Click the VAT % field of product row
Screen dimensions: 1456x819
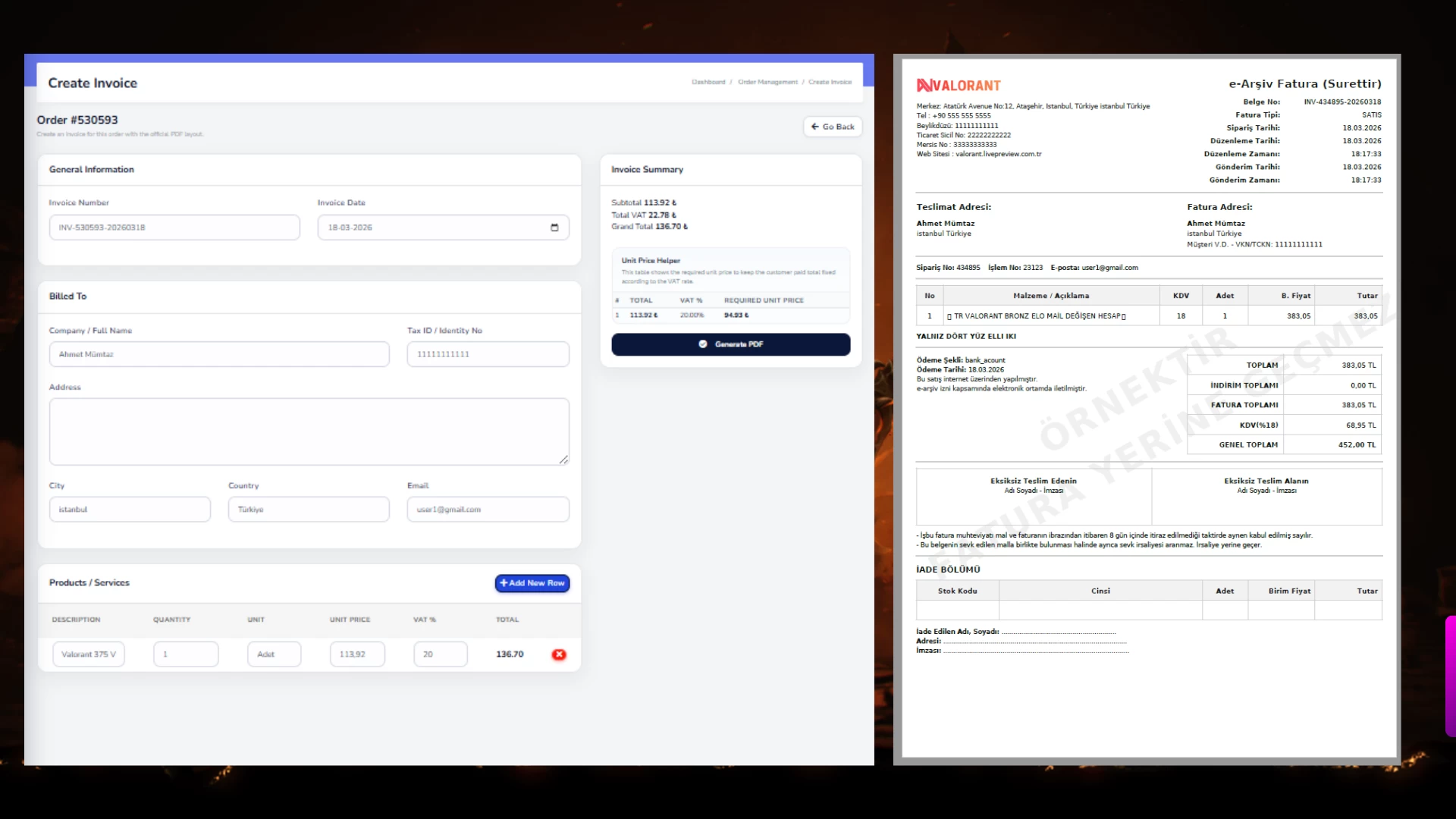[x=440, y=654]
